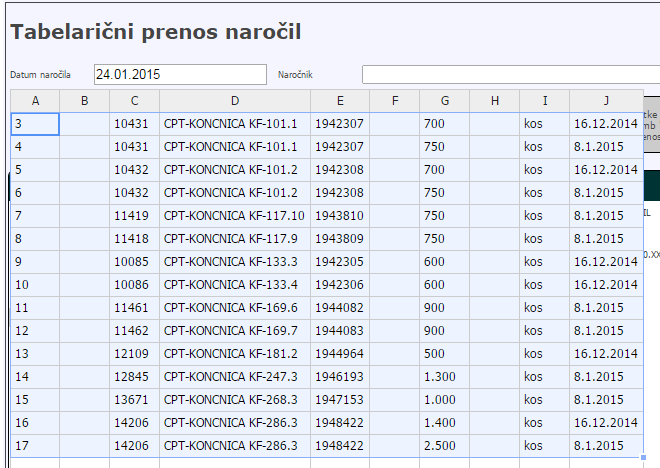Click the quantity cell showing 1.400
The width and height of the screenshot is (660, 468).
coord(445,422)
